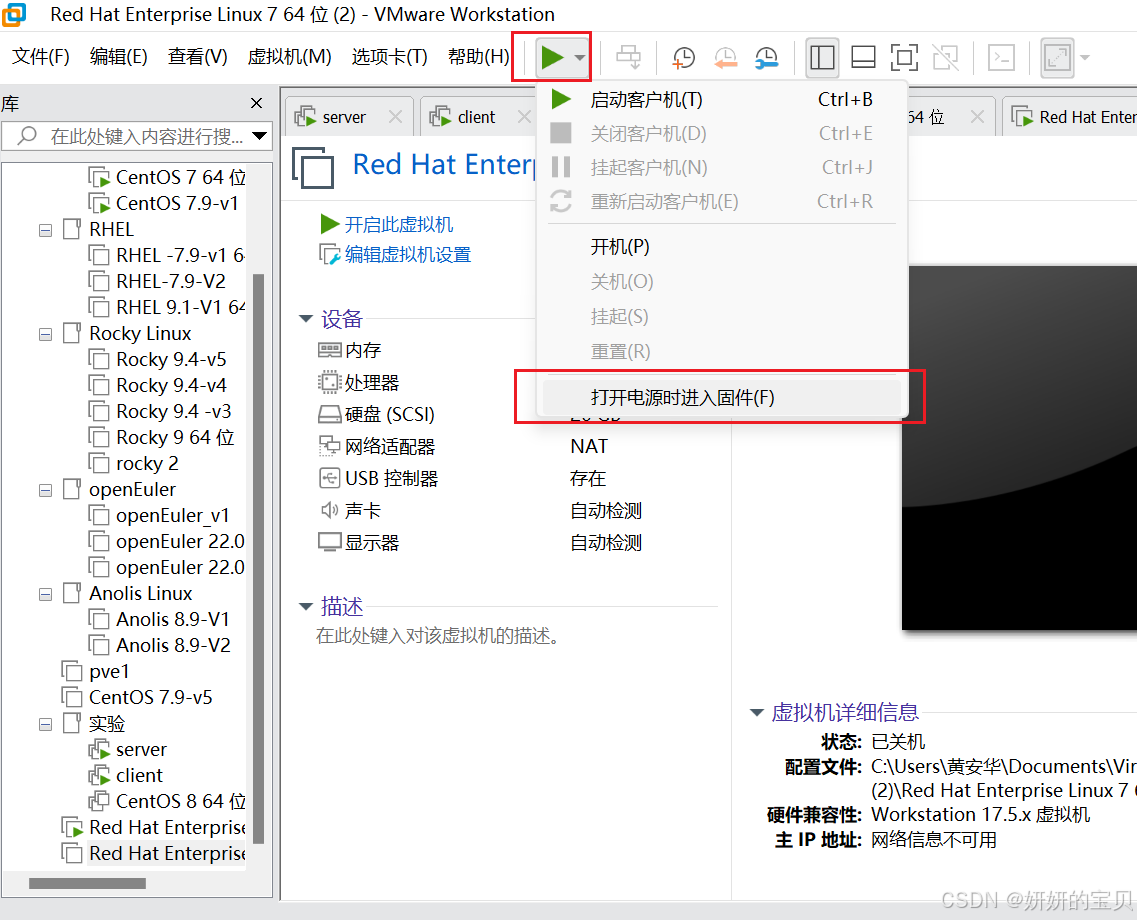Image resolution: width=1137 pixels, height=920 pixels.
Task: Open the library search filter dropdown
Action: pos(259,136)
